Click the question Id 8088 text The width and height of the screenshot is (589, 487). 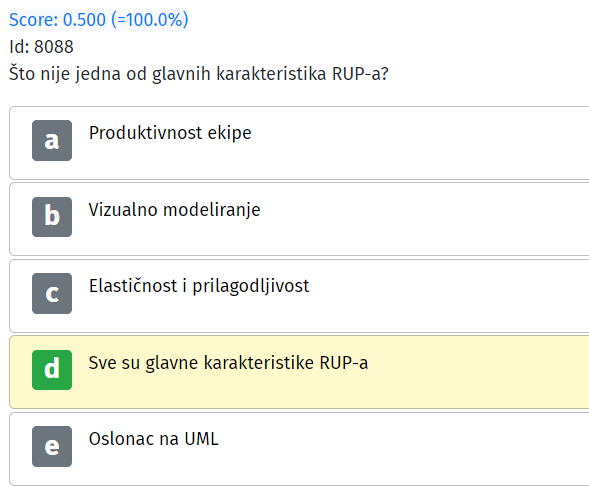41,47
